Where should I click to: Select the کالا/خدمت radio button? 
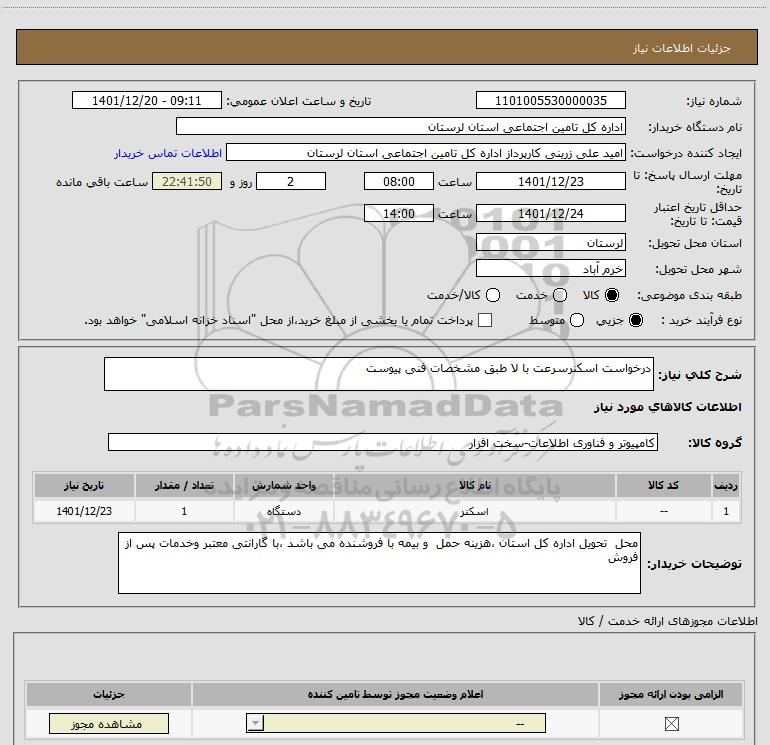pos(493,295)
